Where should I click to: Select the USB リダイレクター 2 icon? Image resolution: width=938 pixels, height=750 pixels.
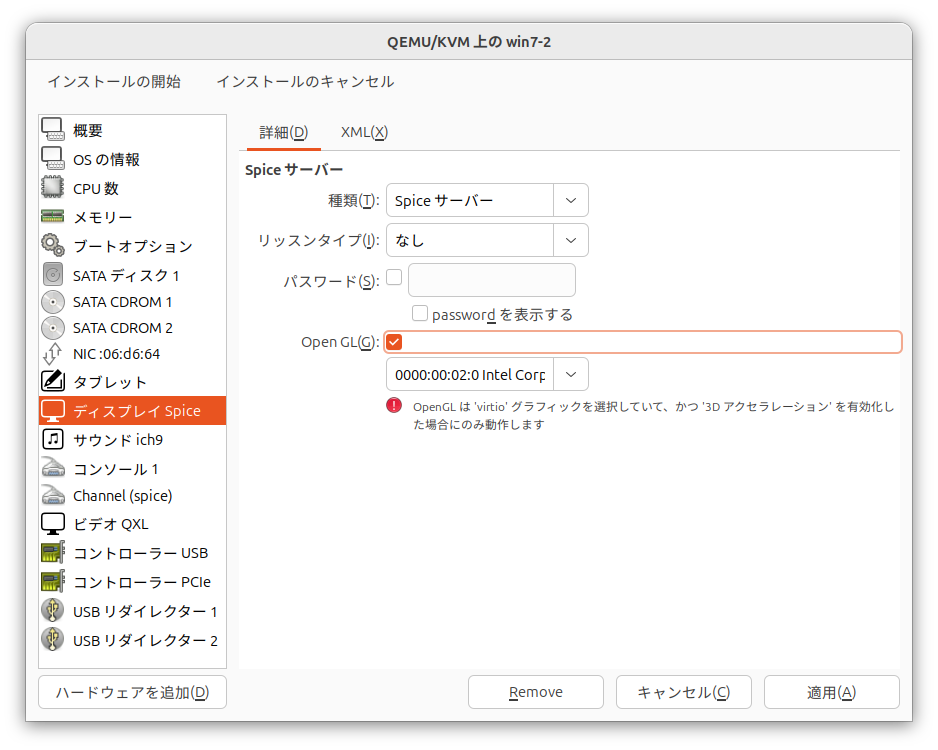pos(53,639)
